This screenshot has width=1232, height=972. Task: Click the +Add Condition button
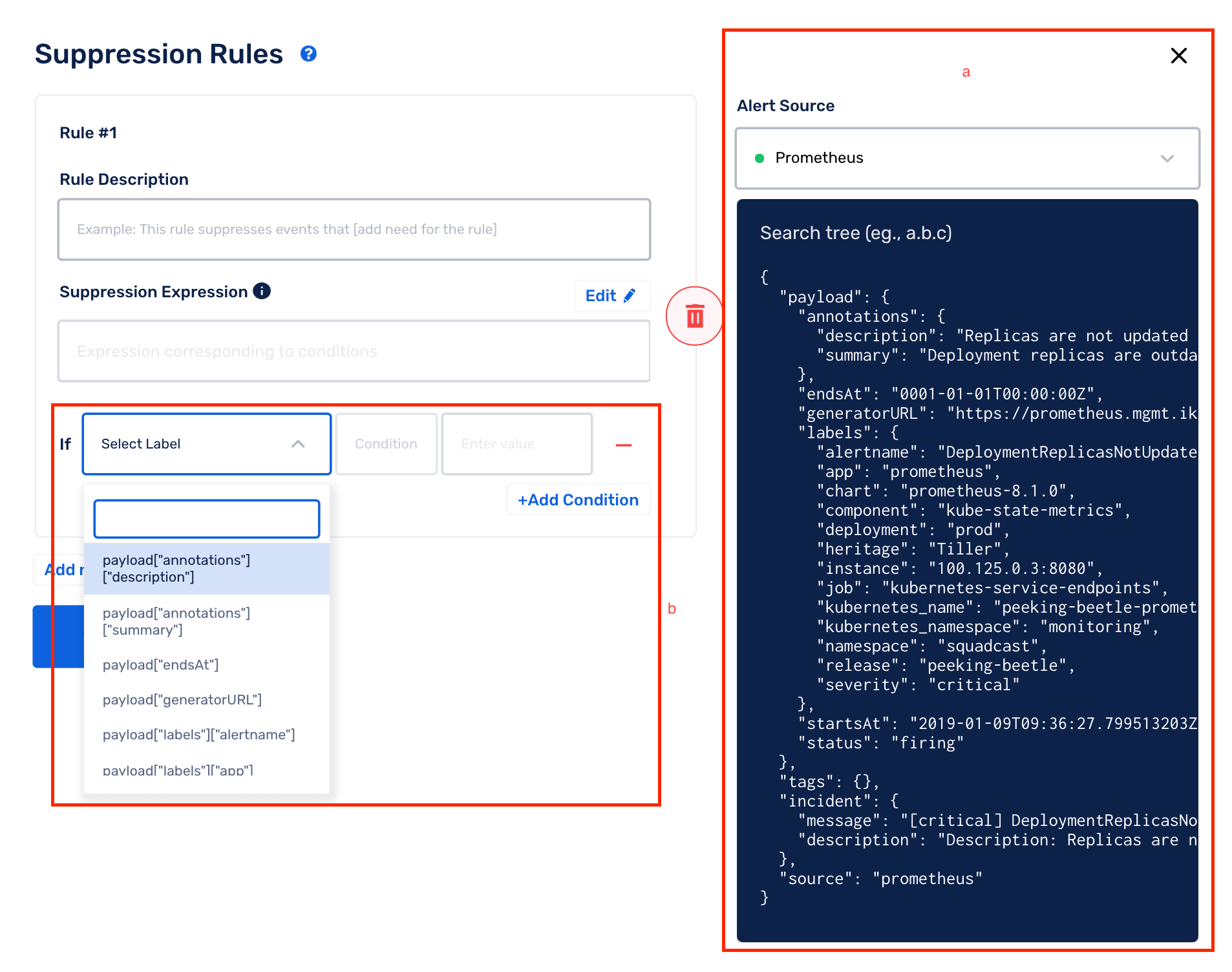pyautogui.click(x=578, y=500)
